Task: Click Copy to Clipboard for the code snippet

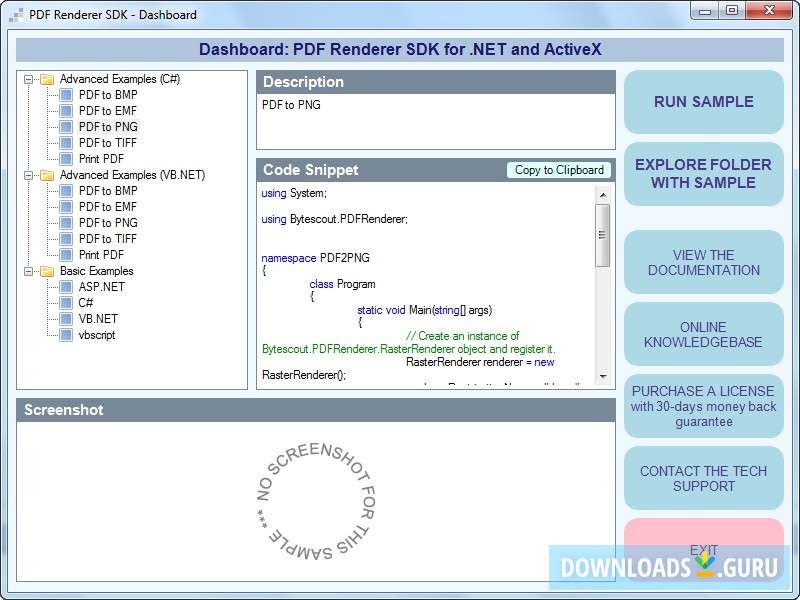Action: 559,170
